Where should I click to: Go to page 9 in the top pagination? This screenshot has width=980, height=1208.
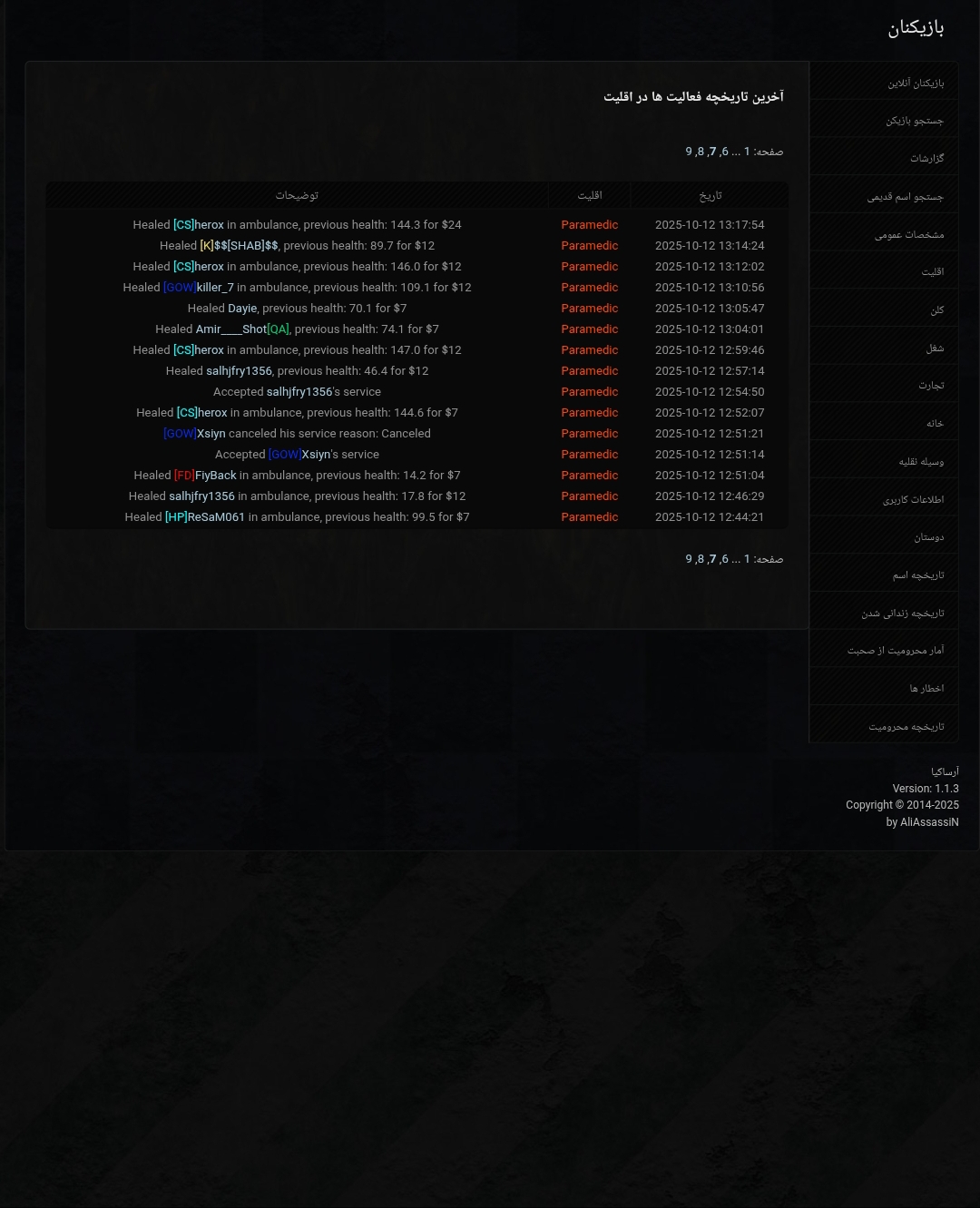click(x=689, y=152)
